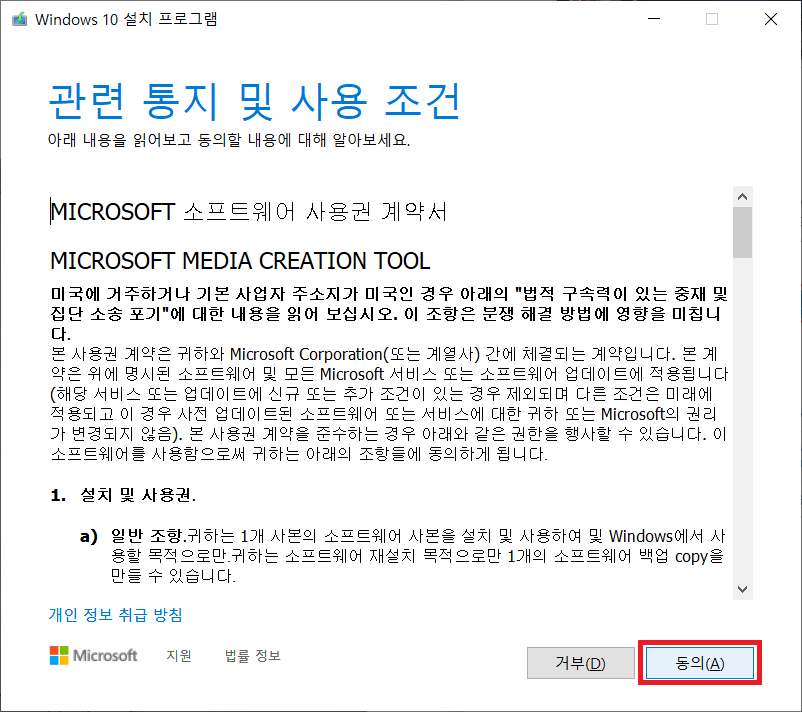Click the bold paragraph starting 미국에 거주하거나
The width and height of the screenshot is (802, 712).
pyautogui.click(x=389, y=314)
